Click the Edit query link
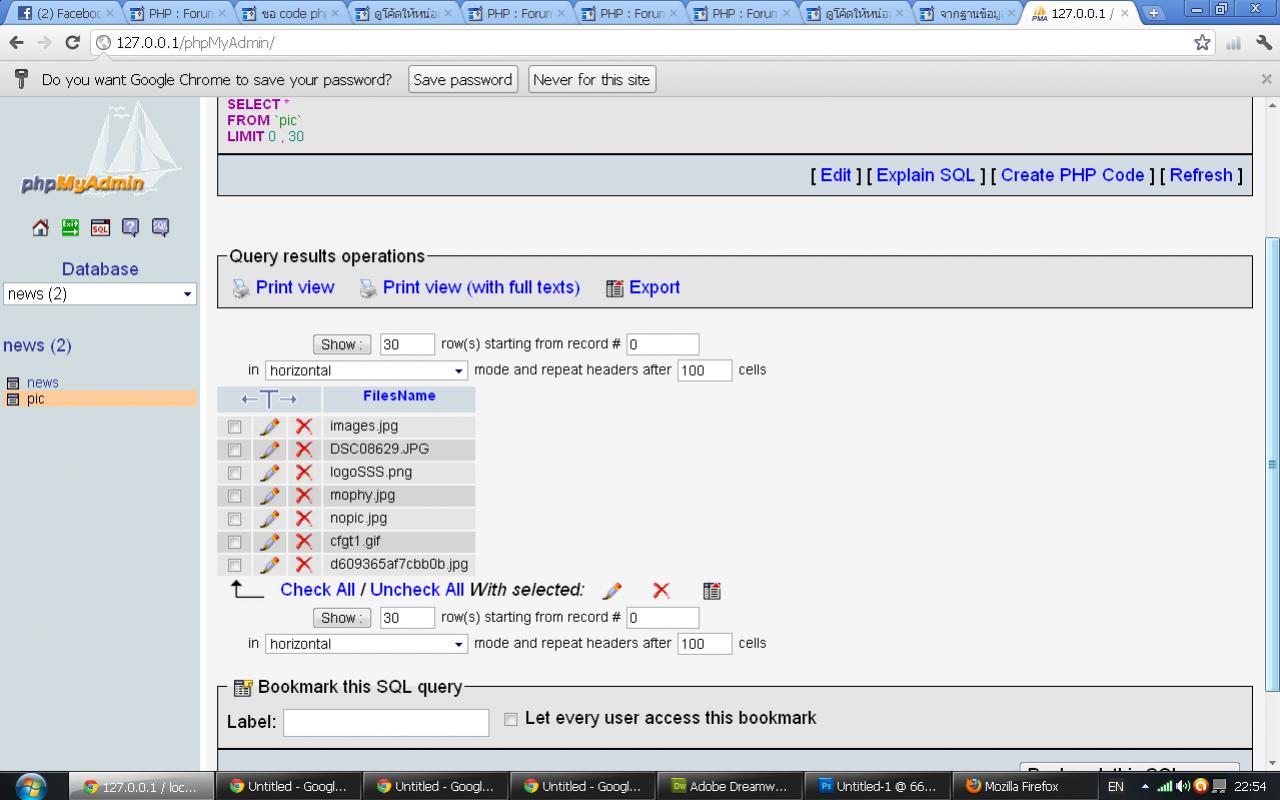Image resolution: width=1280 pixels, height=800 pixels. point(836,175)
